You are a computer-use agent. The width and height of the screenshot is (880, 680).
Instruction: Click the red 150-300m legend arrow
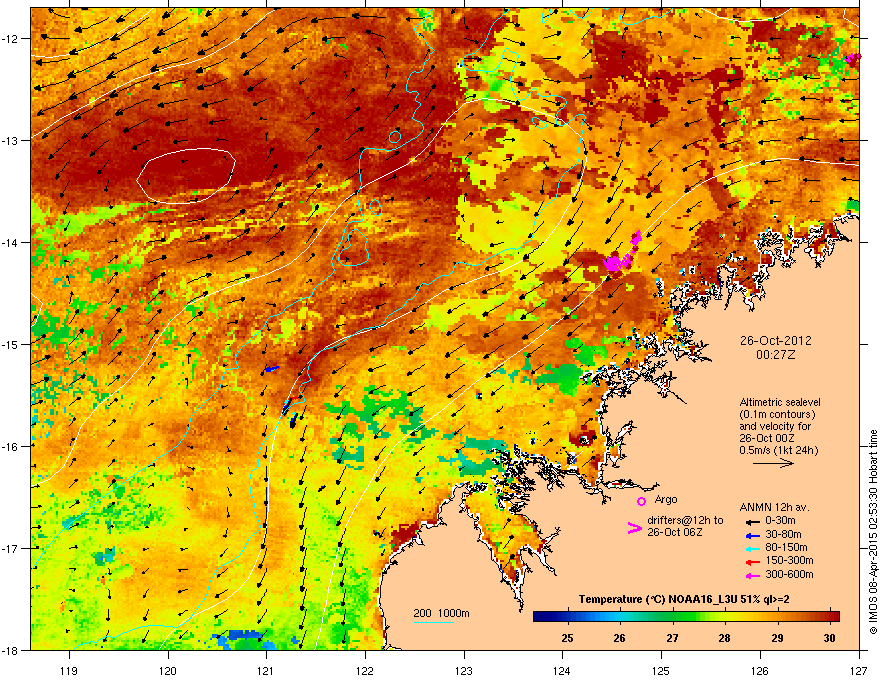tap(752, 562)
